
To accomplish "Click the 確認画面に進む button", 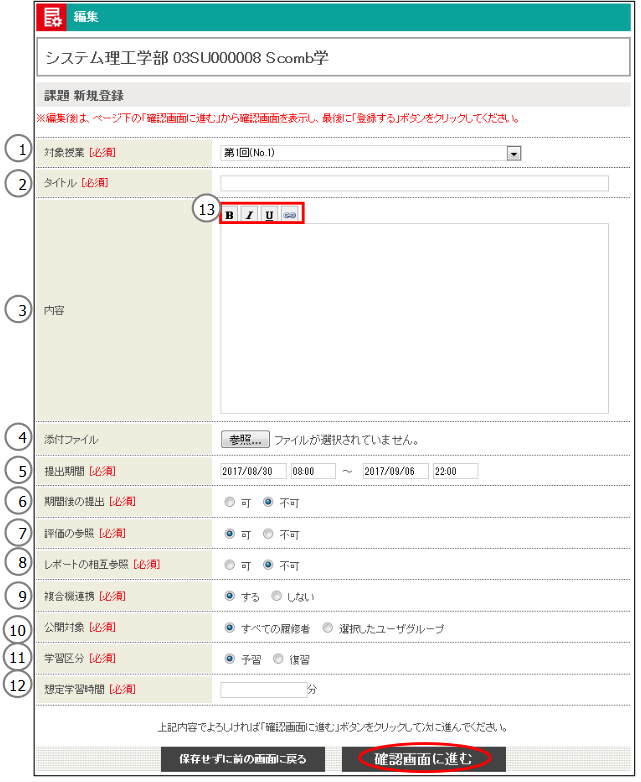I will 423,759.
